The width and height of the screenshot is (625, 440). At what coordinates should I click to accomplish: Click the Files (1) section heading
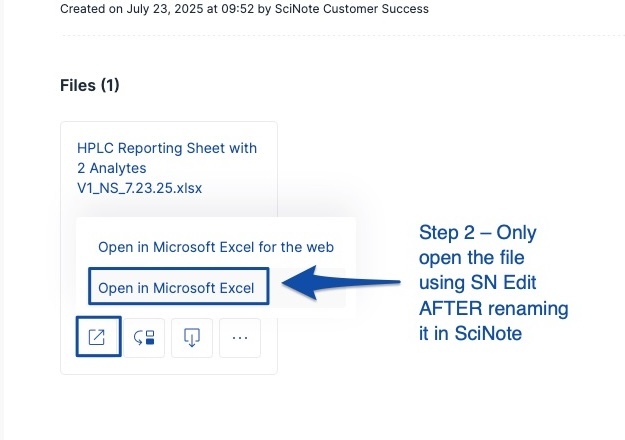[x=90, y=86]
